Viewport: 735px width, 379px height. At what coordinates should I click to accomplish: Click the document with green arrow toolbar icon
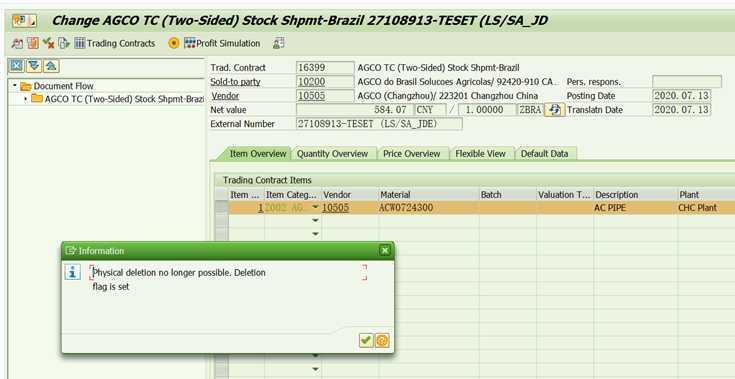click(x=64, y=44)
